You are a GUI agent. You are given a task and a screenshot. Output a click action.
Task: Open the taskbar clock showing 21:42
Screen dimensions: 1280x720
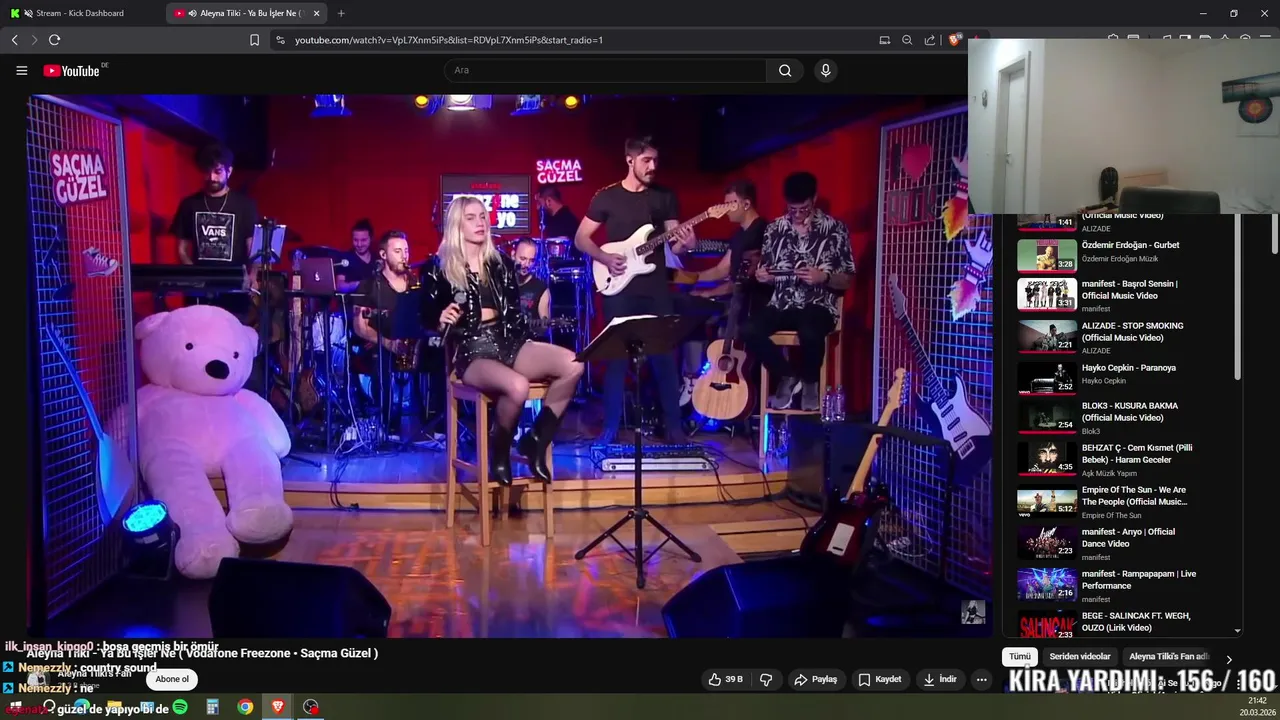click(1257, 707)
